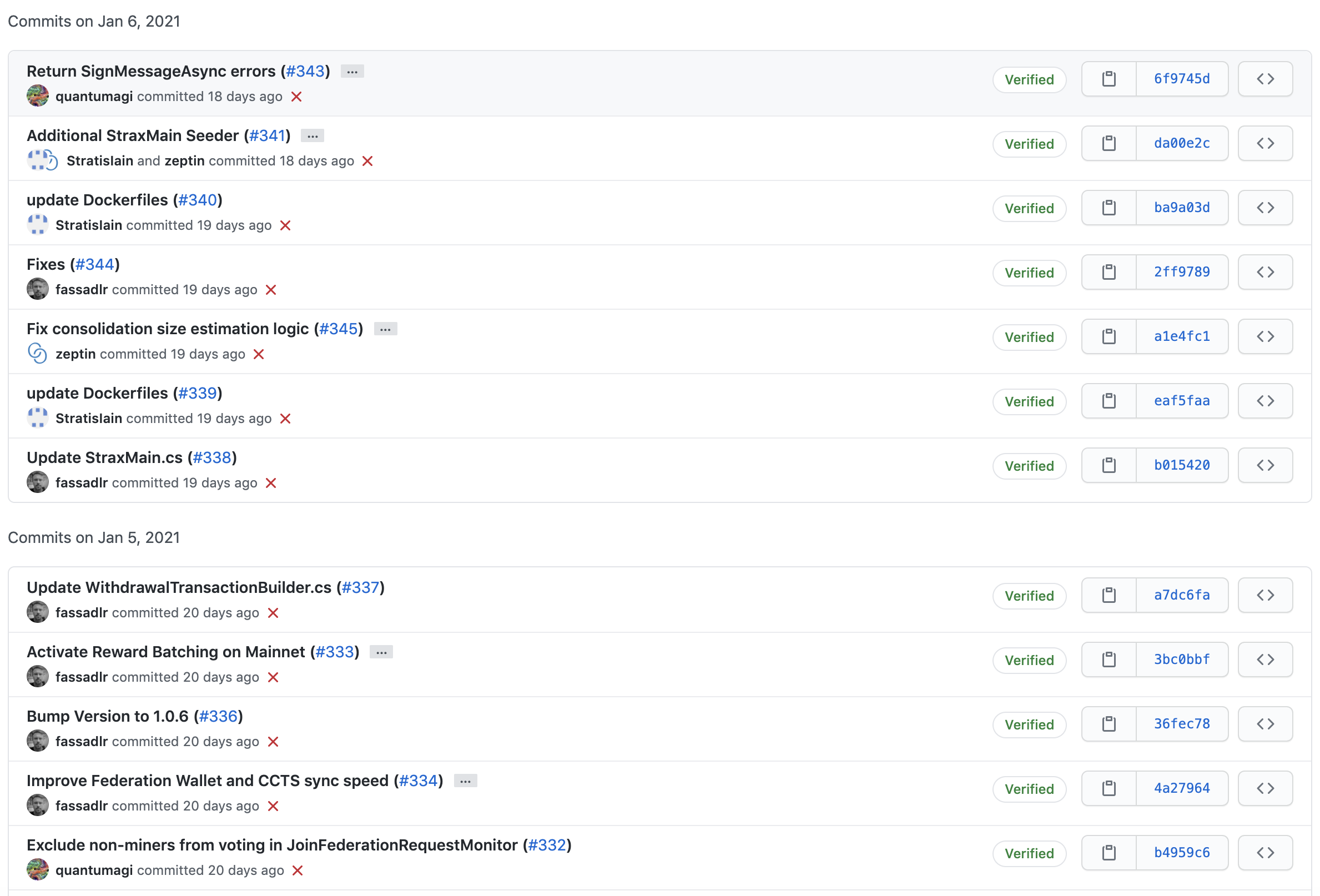This screenshot has width=1320, height=896.
Task: Copy full SHA for commit b4959c6
Action: 1108,852
